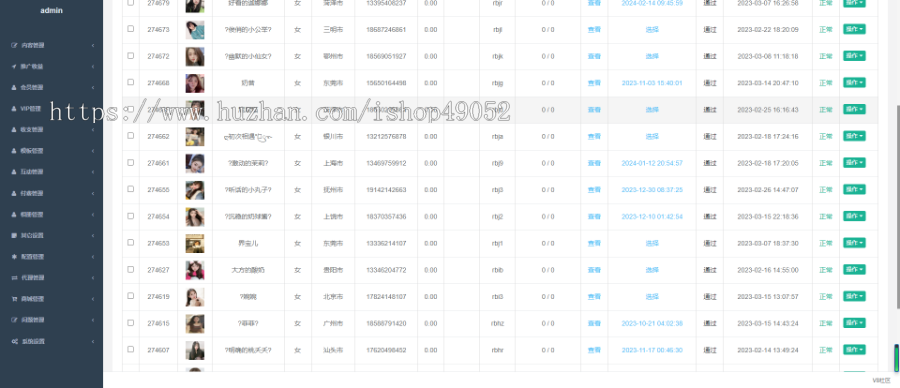The height and width of the screenshot is (388, 900).
Task: Open avatar photo of user 274662
Action: pos(195,137)
